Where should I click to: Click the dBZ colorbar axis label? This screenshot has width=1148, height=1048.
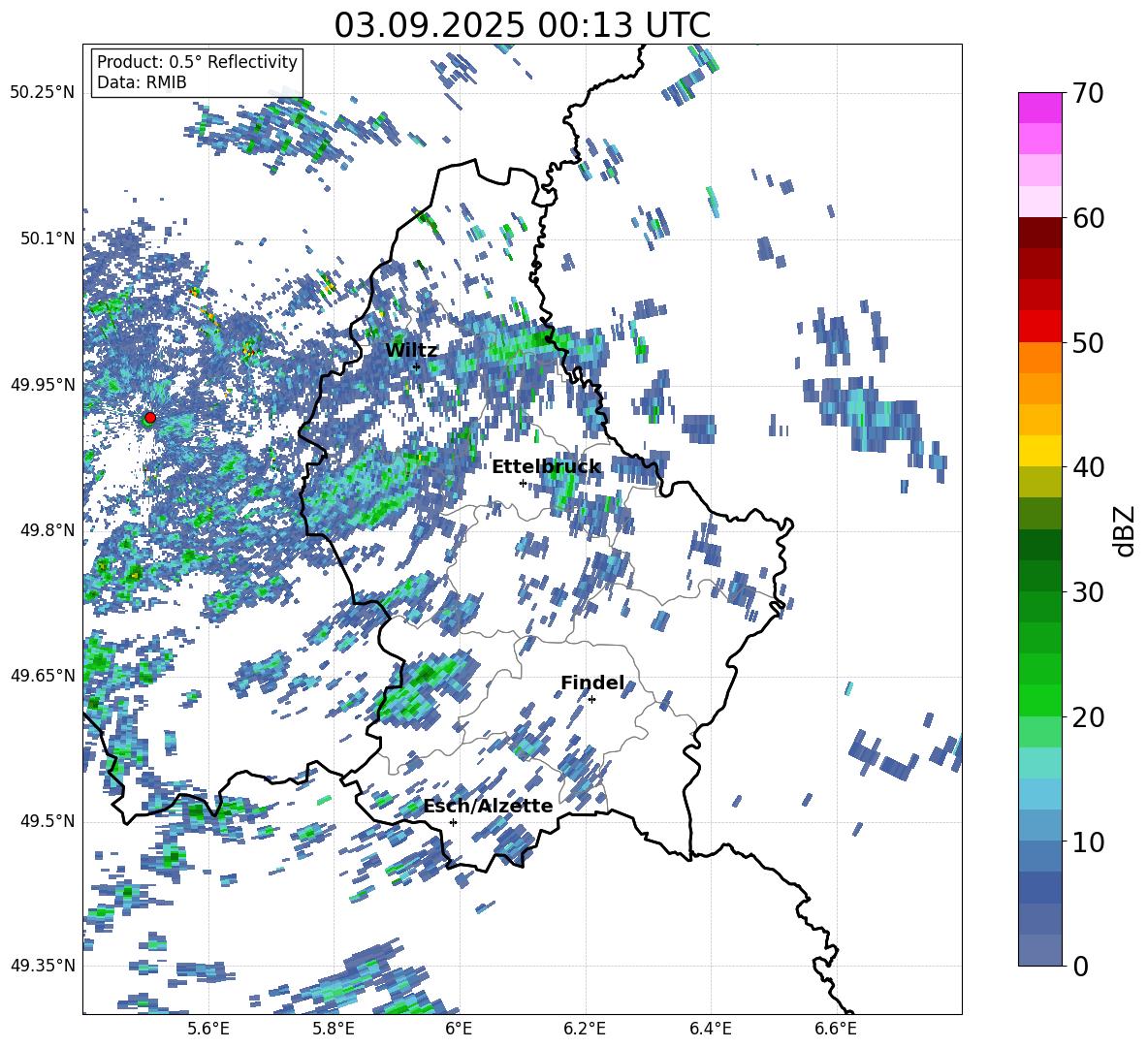1126,530
